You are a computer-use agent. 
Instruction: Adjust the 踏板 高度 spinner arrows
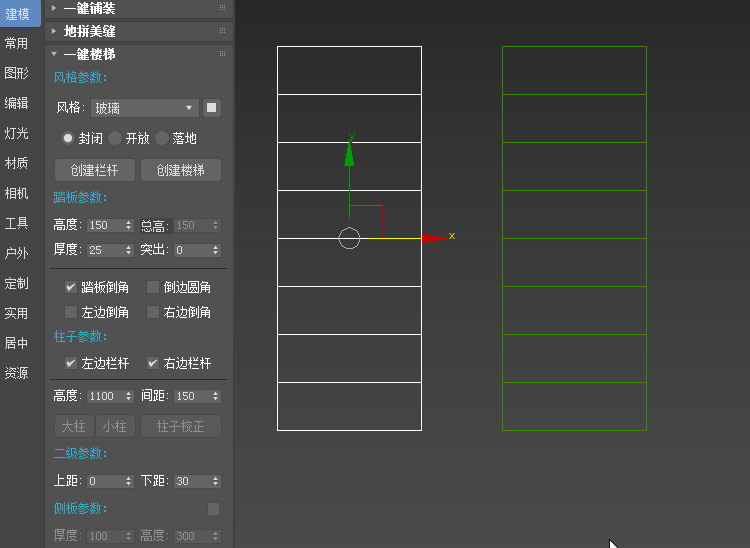(x=129, y=225)
